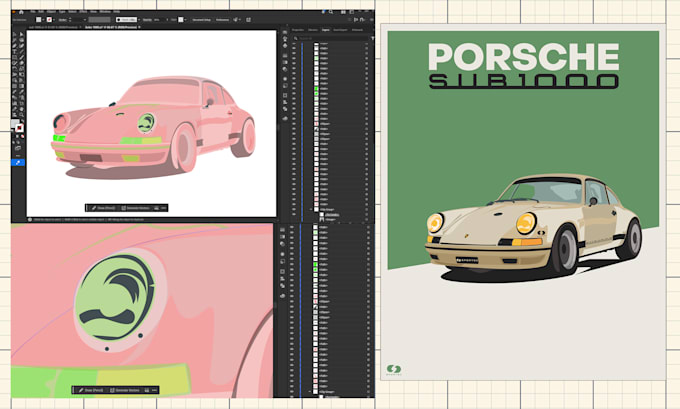Screen dimensions: 680x409
Task: Switch to the Asset Export panel tab
Action: 340,30
